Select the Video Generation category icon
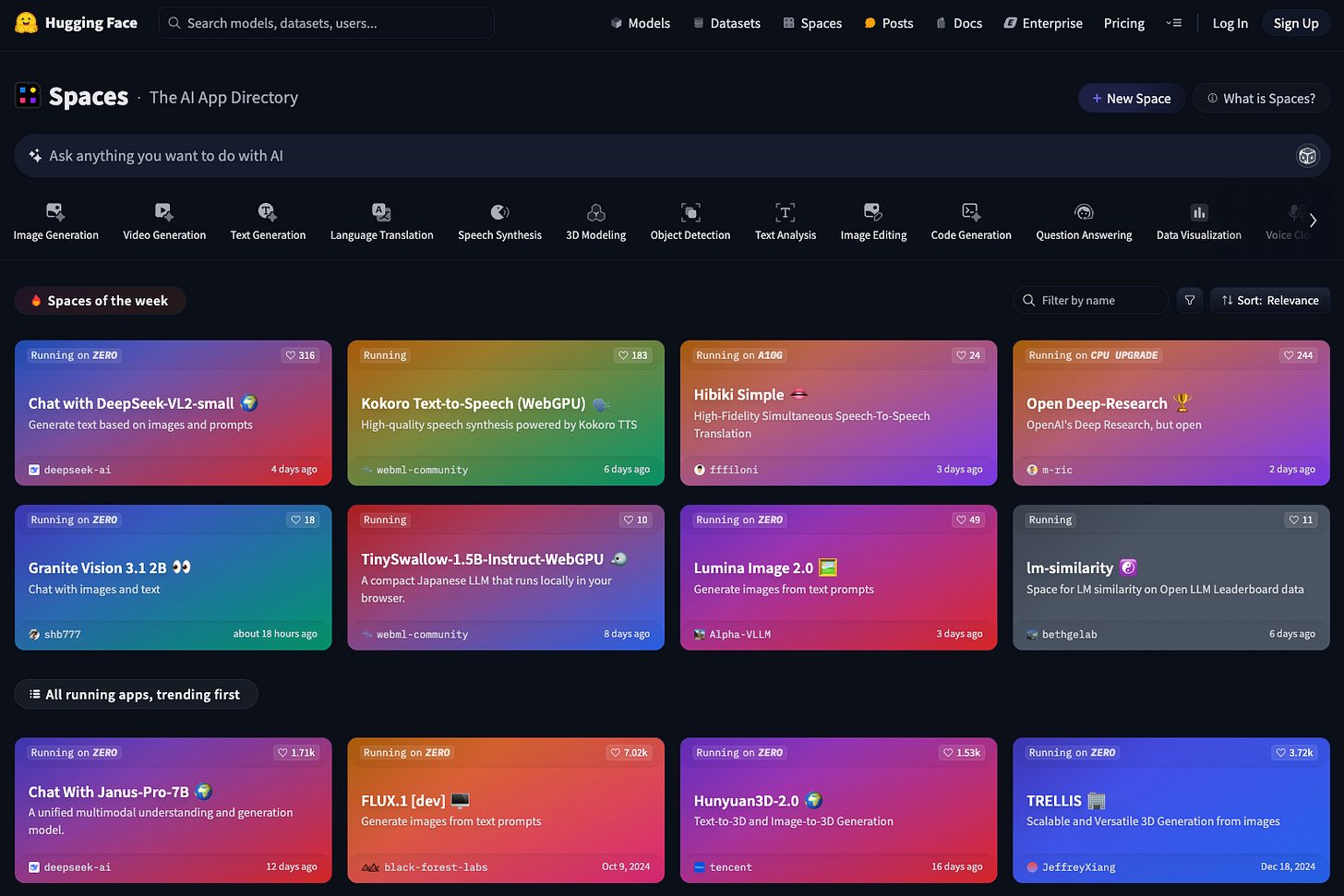 click(164, 212)
